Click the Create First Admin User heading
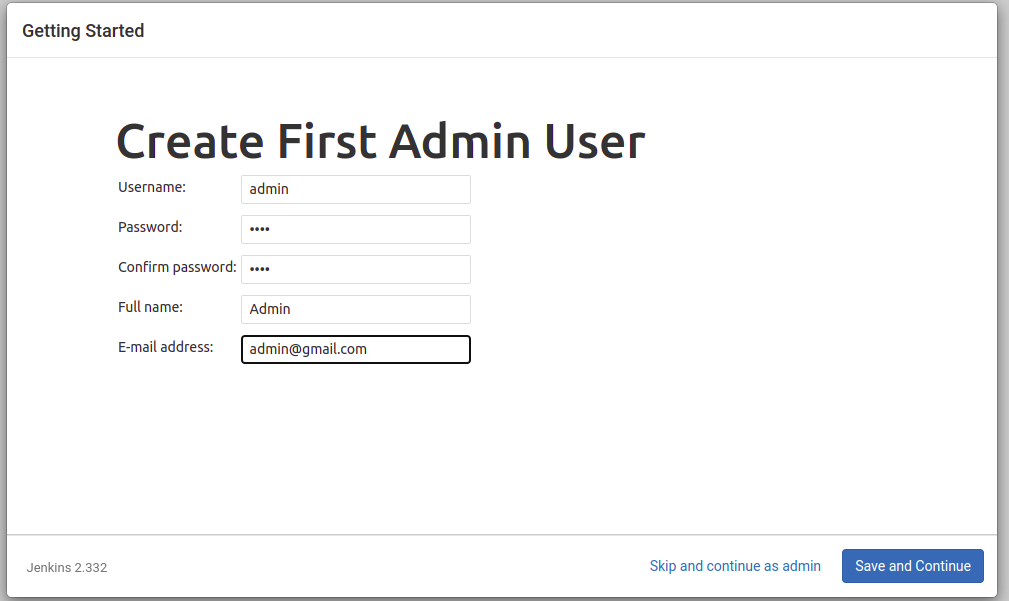Viewport: 1009px width, 601px height. pos(381,141)
